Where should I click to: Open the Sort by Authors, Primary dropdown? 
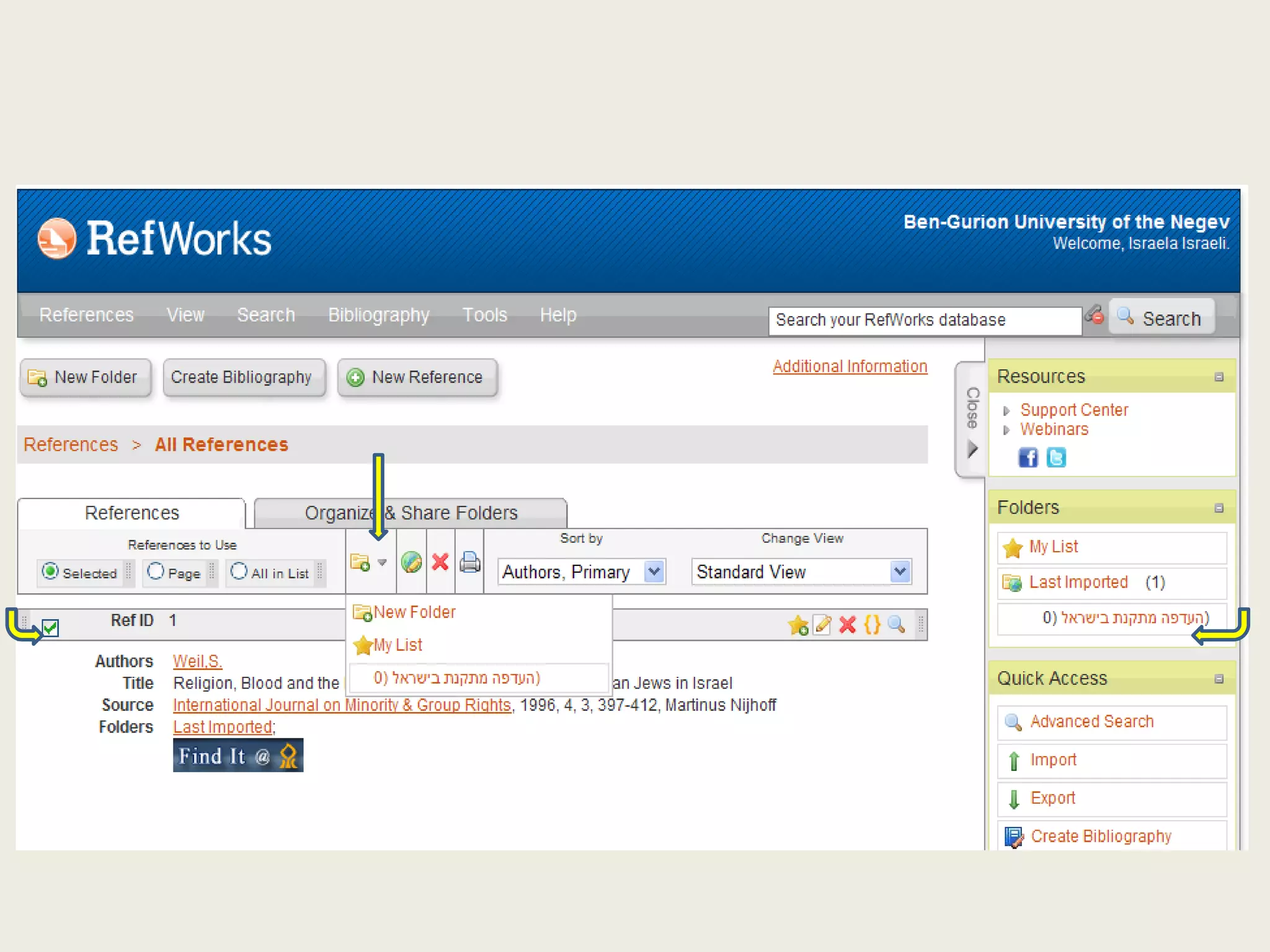(654, 571)
